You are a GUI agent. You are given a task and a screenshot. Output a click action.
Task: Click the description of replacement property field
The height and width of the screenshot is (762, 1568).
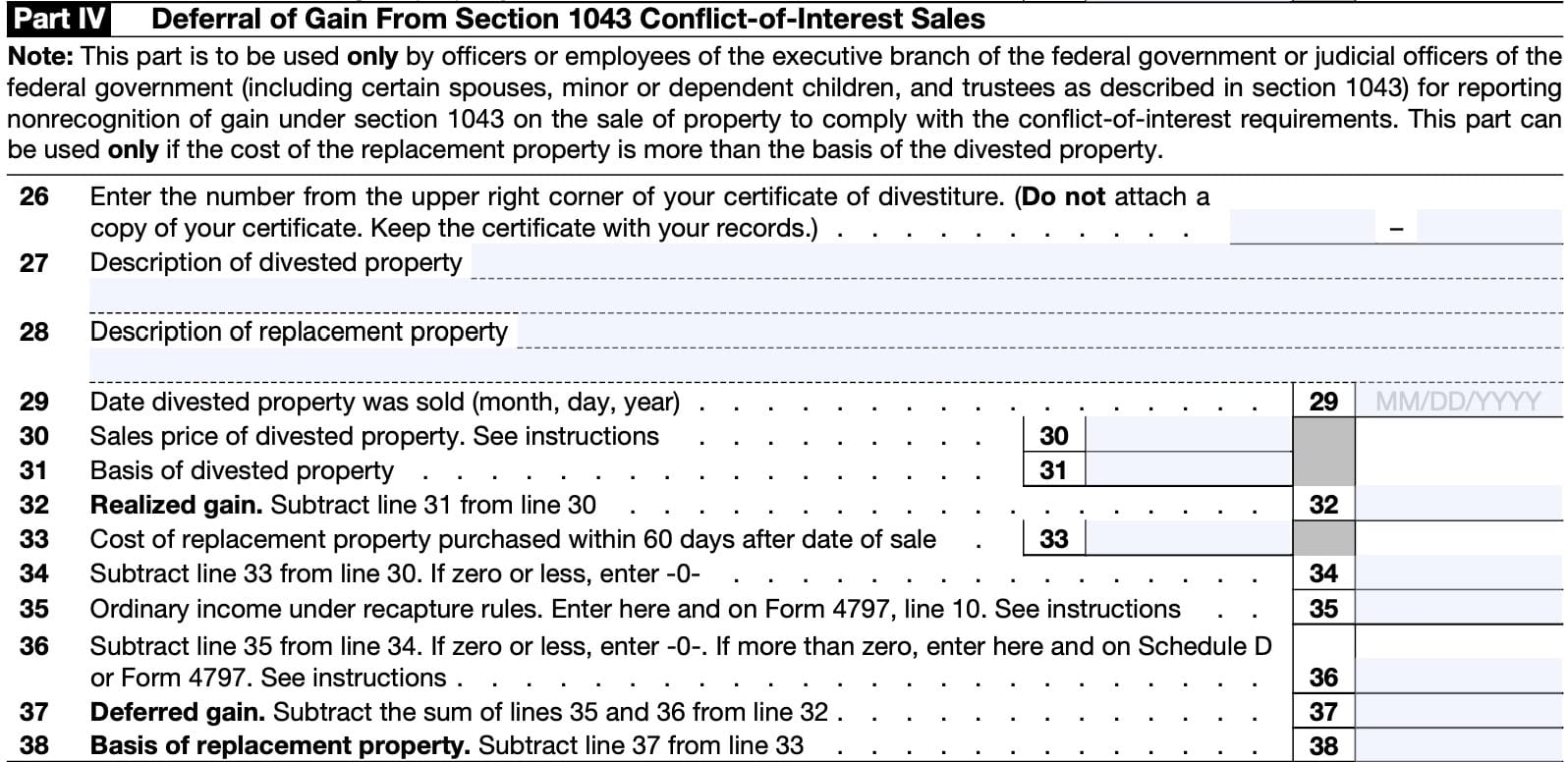[1039, 331]
